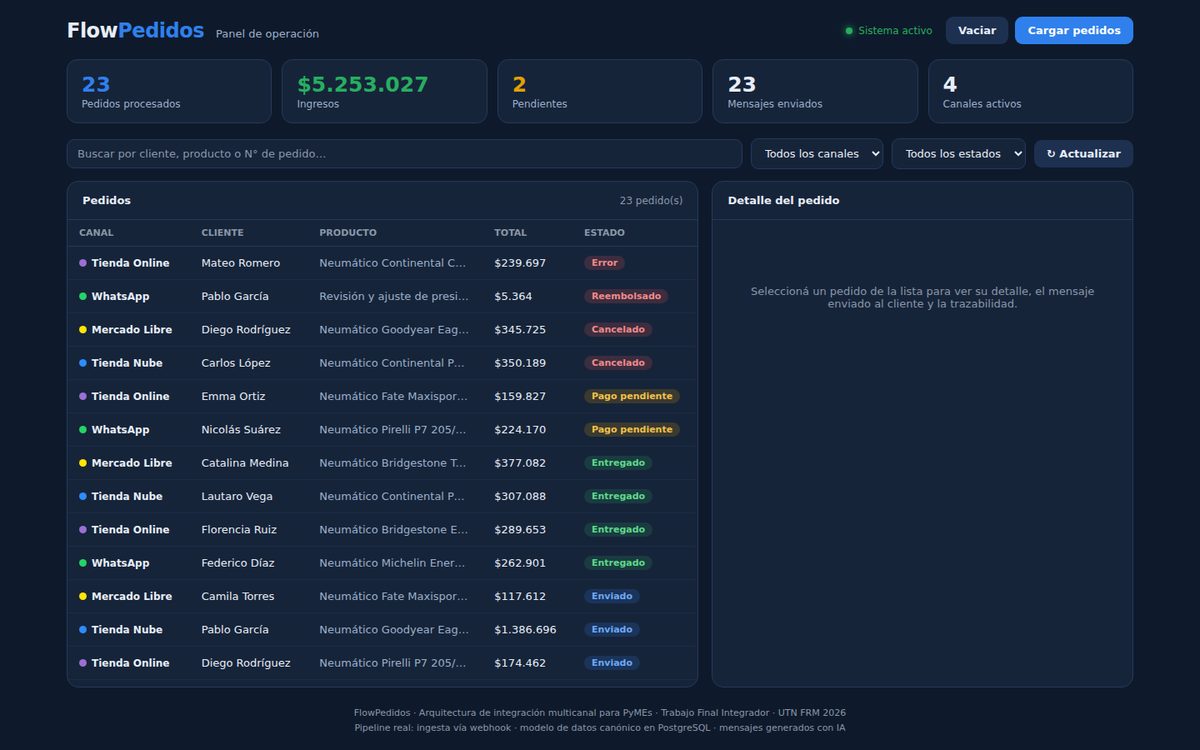Click the CLIENTE column header
The height and width of the screenshot is (750, 1200).
pyautogui.click(x=222, y=233)
